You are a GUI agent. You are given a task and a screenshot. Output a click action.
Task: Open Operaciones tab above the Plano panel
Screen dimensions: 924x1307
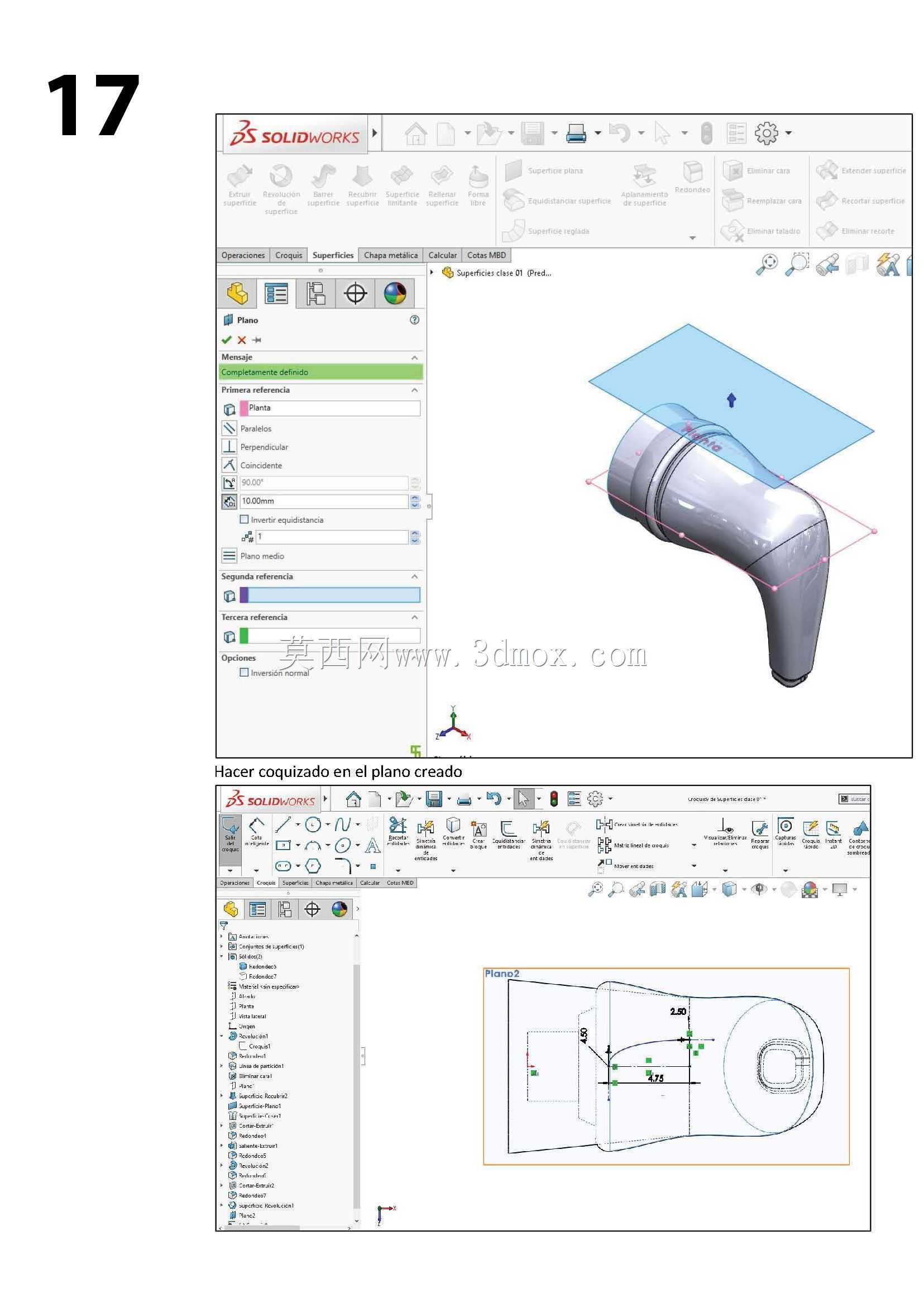point(243,255)
